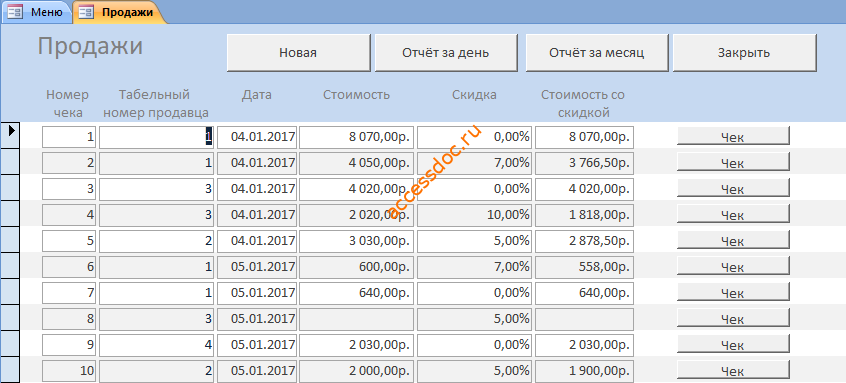
Task: Click seller number field in receipt 9
Action: point(156,345)
